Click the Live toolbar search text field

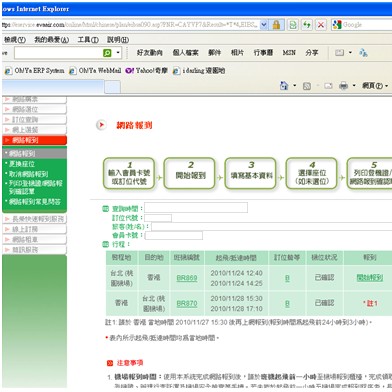[x=58, y=53]
